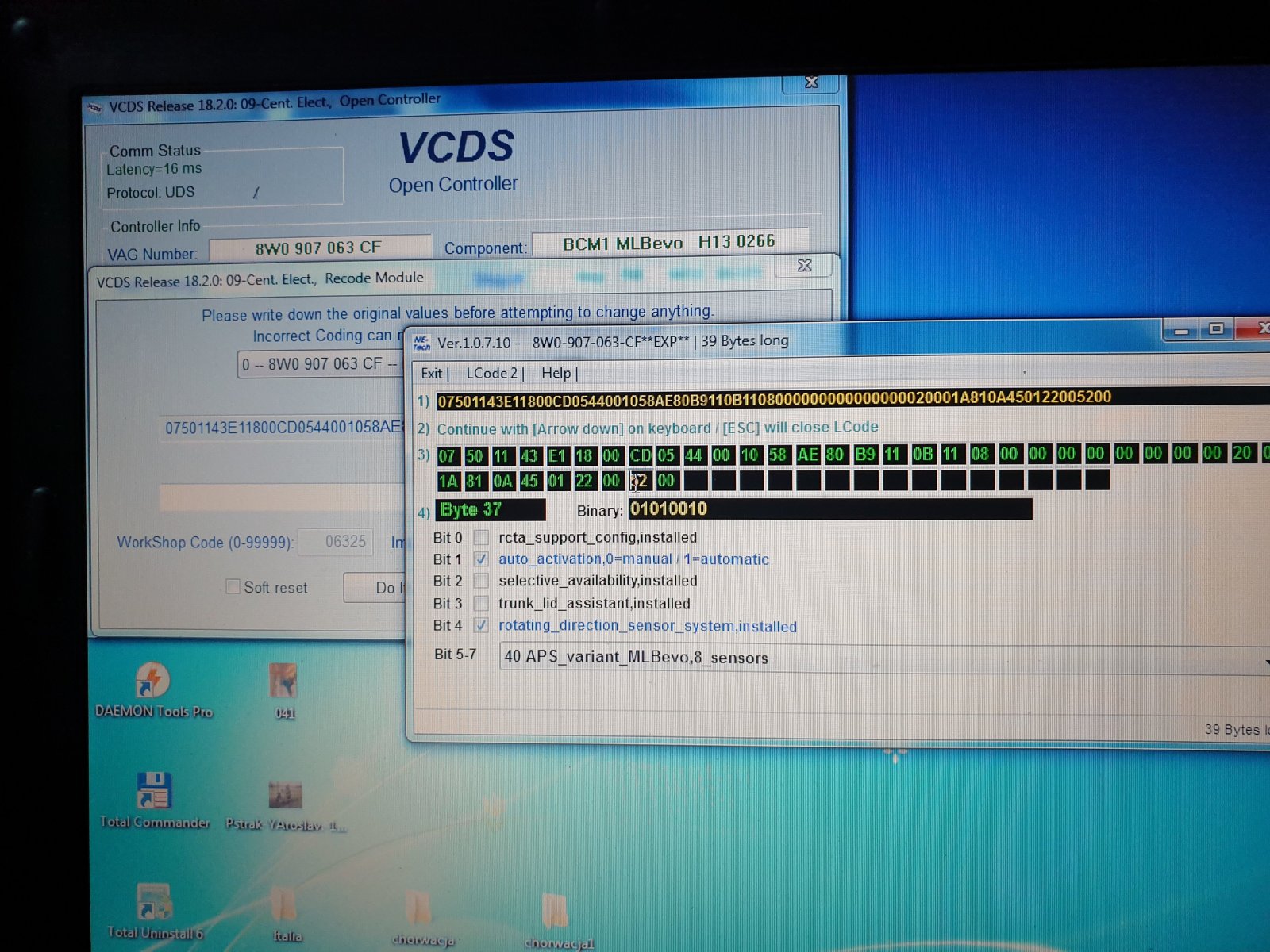This screenshot has height=952, width=1270.
Task: Click the 39 Bytes status bar text
Action: point(1237,730)
